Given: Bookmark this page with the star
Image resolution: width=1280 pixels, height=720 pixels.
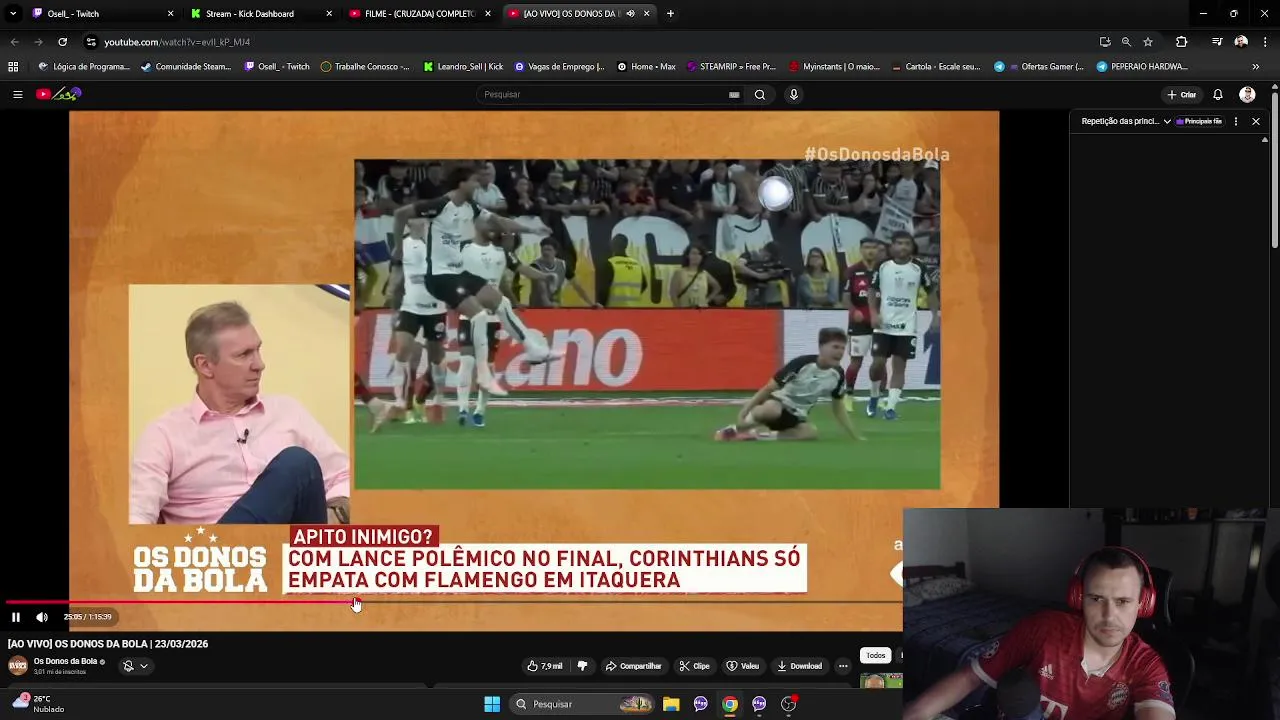Looking at the screenshot, I should (x=1148, y=42).
